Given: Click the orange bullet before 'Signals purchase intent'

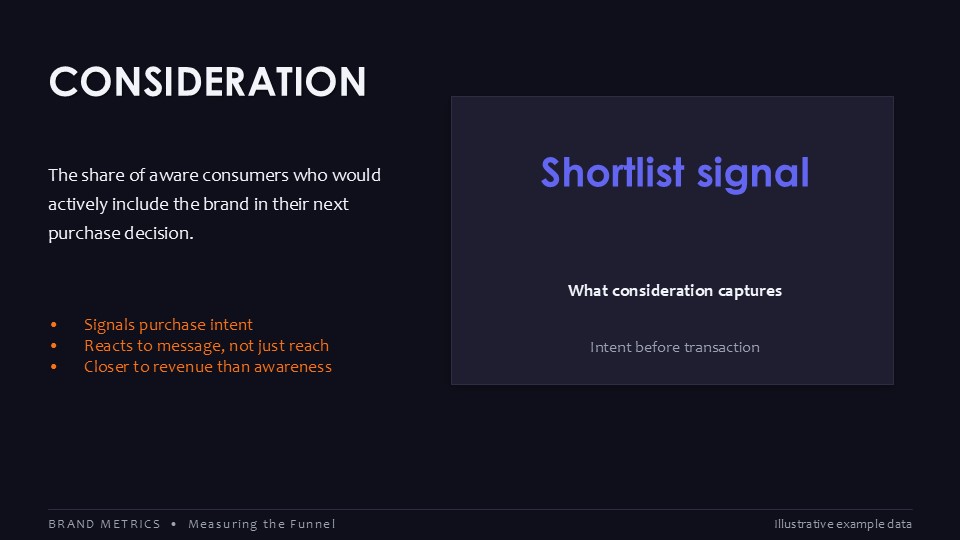Looking at the screenshot, I should 54,325.
